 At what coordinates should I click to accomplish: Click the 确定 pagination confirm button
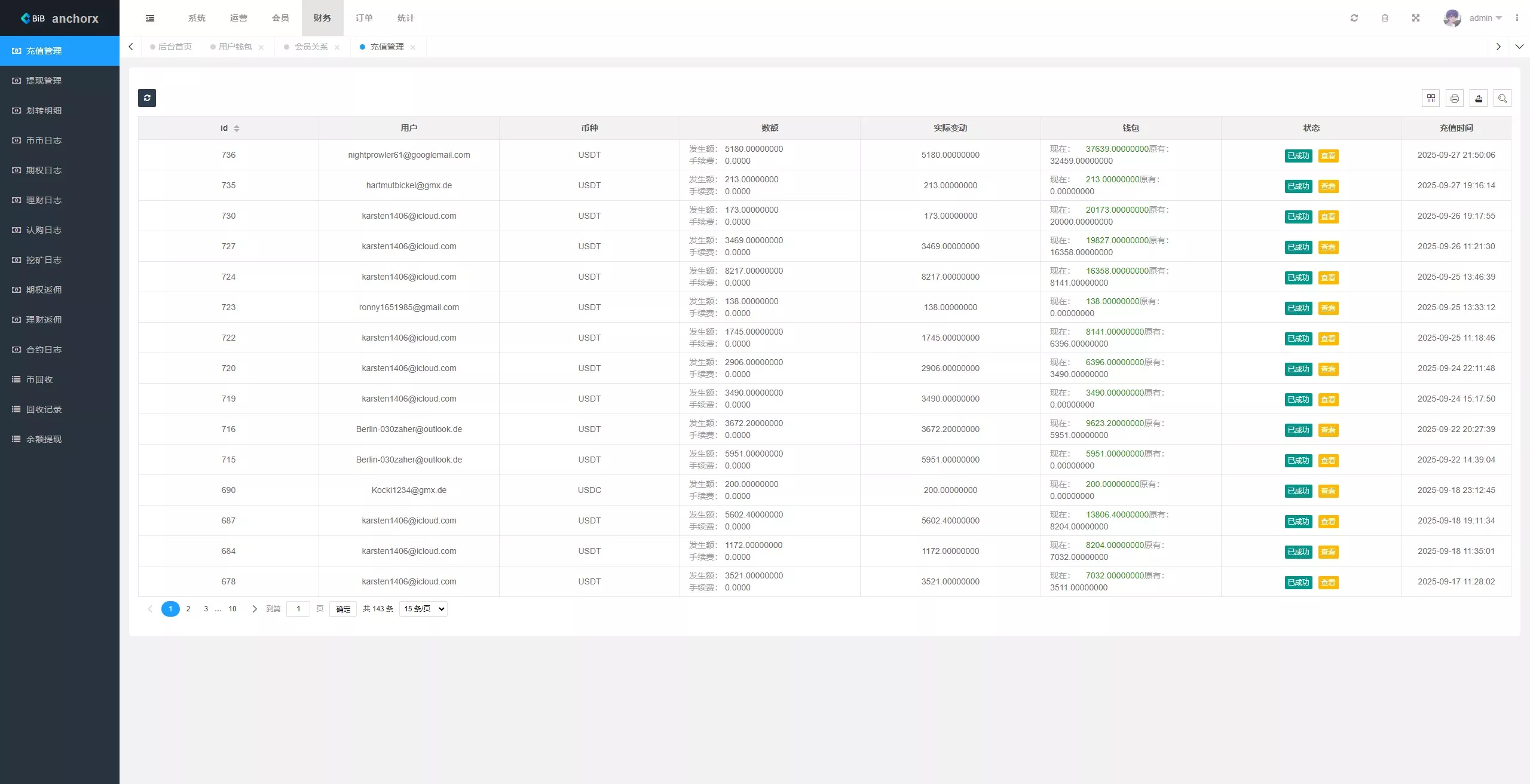click(343, 609)
